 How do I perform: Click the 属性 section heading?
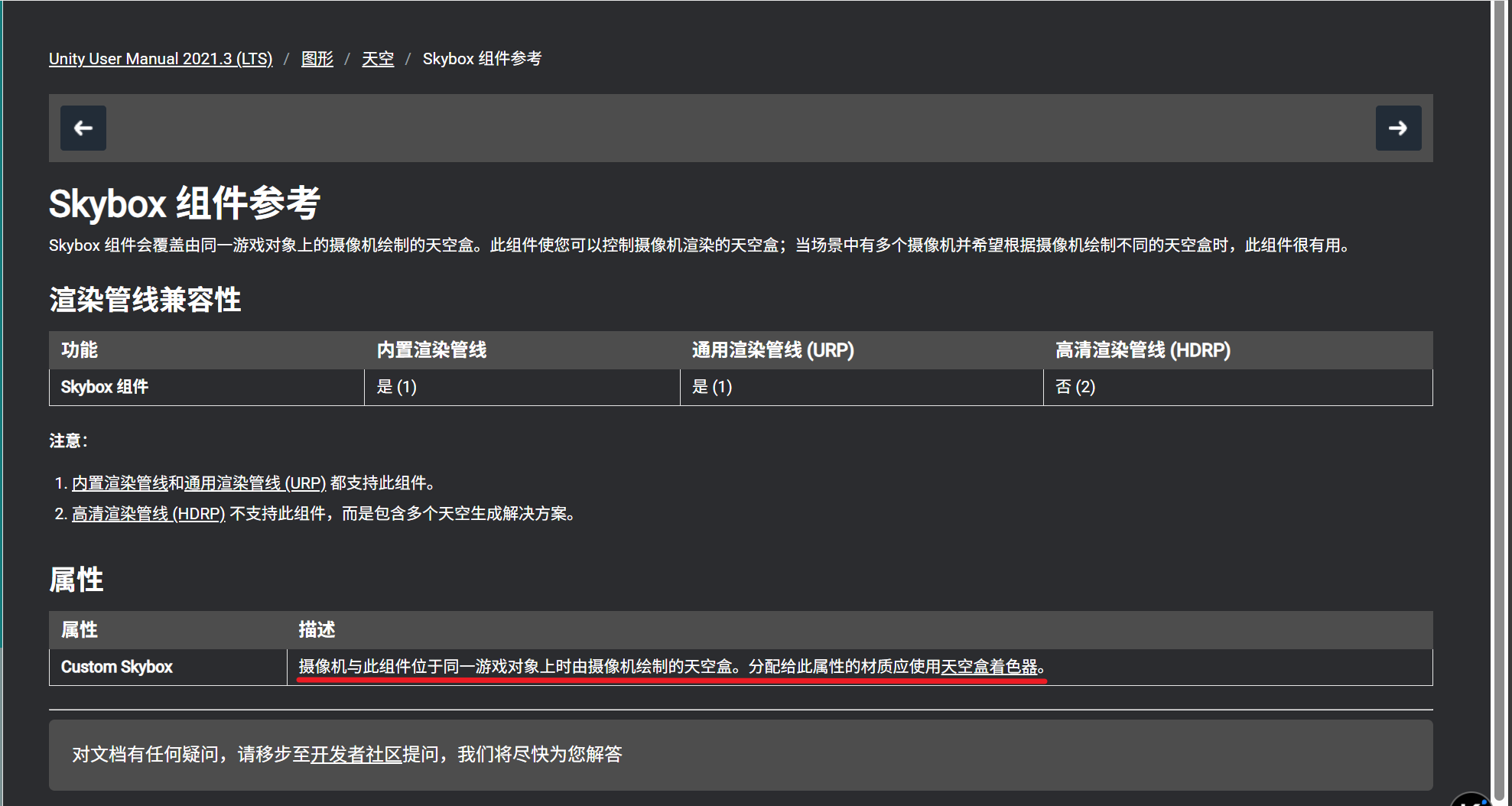[76, 580]
